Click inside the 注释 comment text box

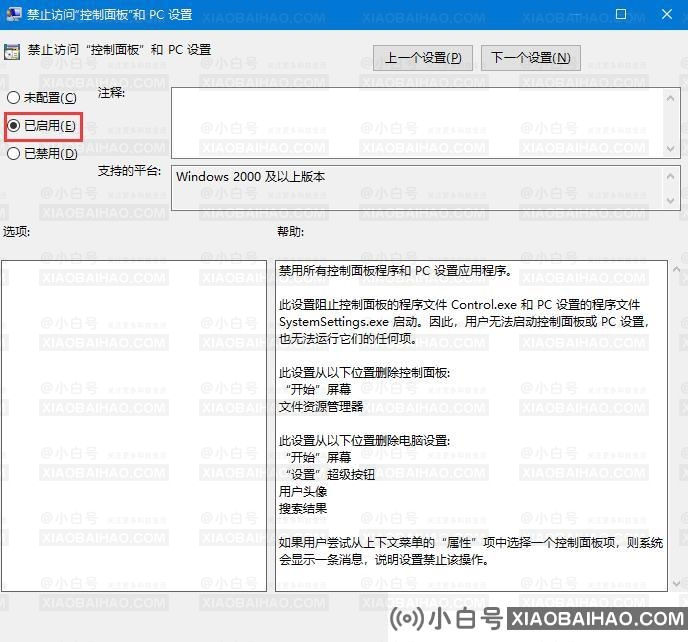pos(417,123)
